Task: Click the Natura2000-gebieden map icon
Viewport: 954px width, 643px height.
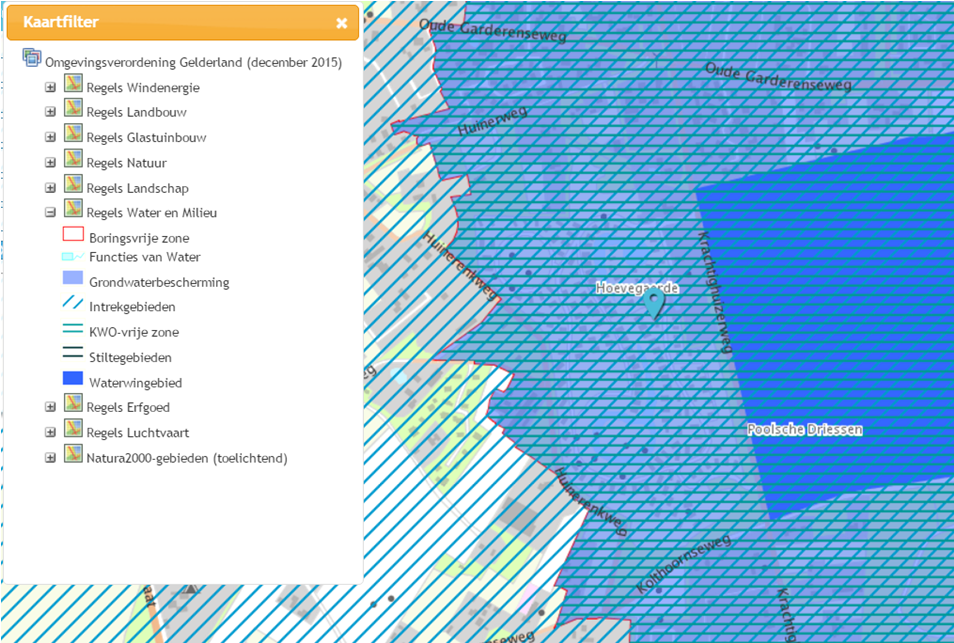Action: [x=72, y=456]
